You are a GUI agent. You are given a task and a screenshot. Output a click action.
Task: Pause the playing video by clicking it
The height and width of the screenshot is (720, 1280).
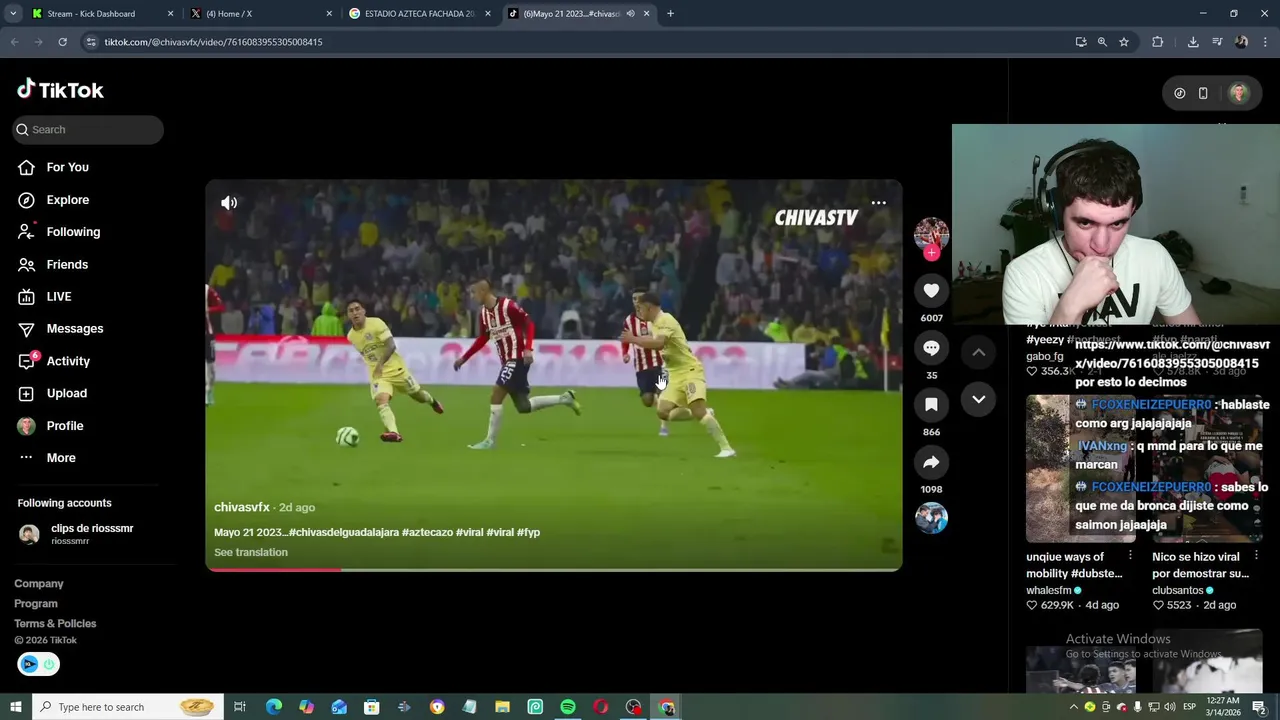554,375
